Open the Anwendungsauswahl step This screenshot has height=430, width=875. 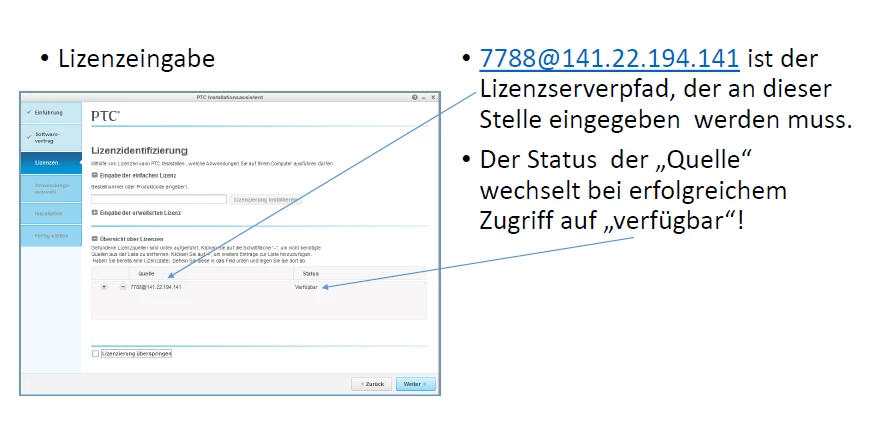(x=51, y=188)
